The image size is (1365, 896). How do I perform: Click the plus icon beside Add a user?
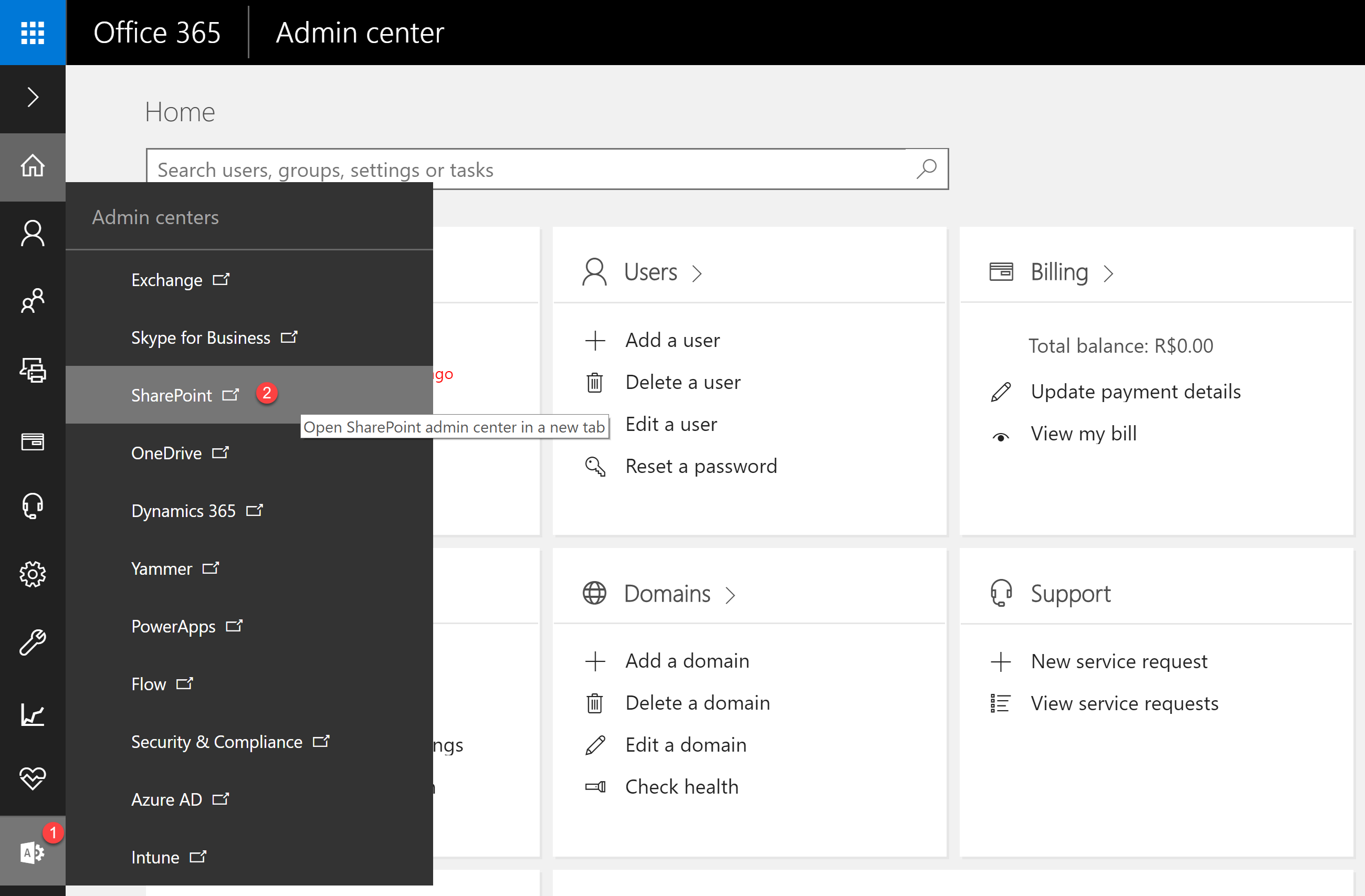[595, 341]
